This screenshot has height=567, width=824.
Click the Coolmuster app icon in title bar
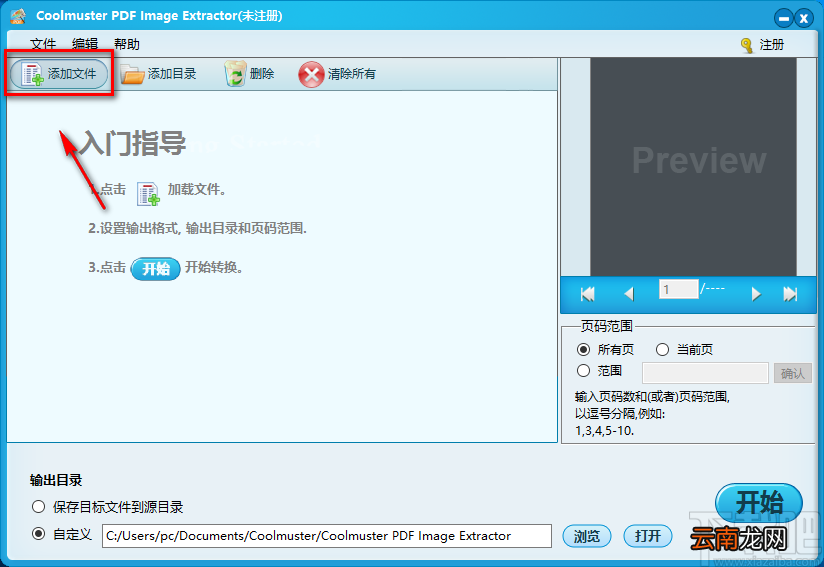click(x=18, y=16)
